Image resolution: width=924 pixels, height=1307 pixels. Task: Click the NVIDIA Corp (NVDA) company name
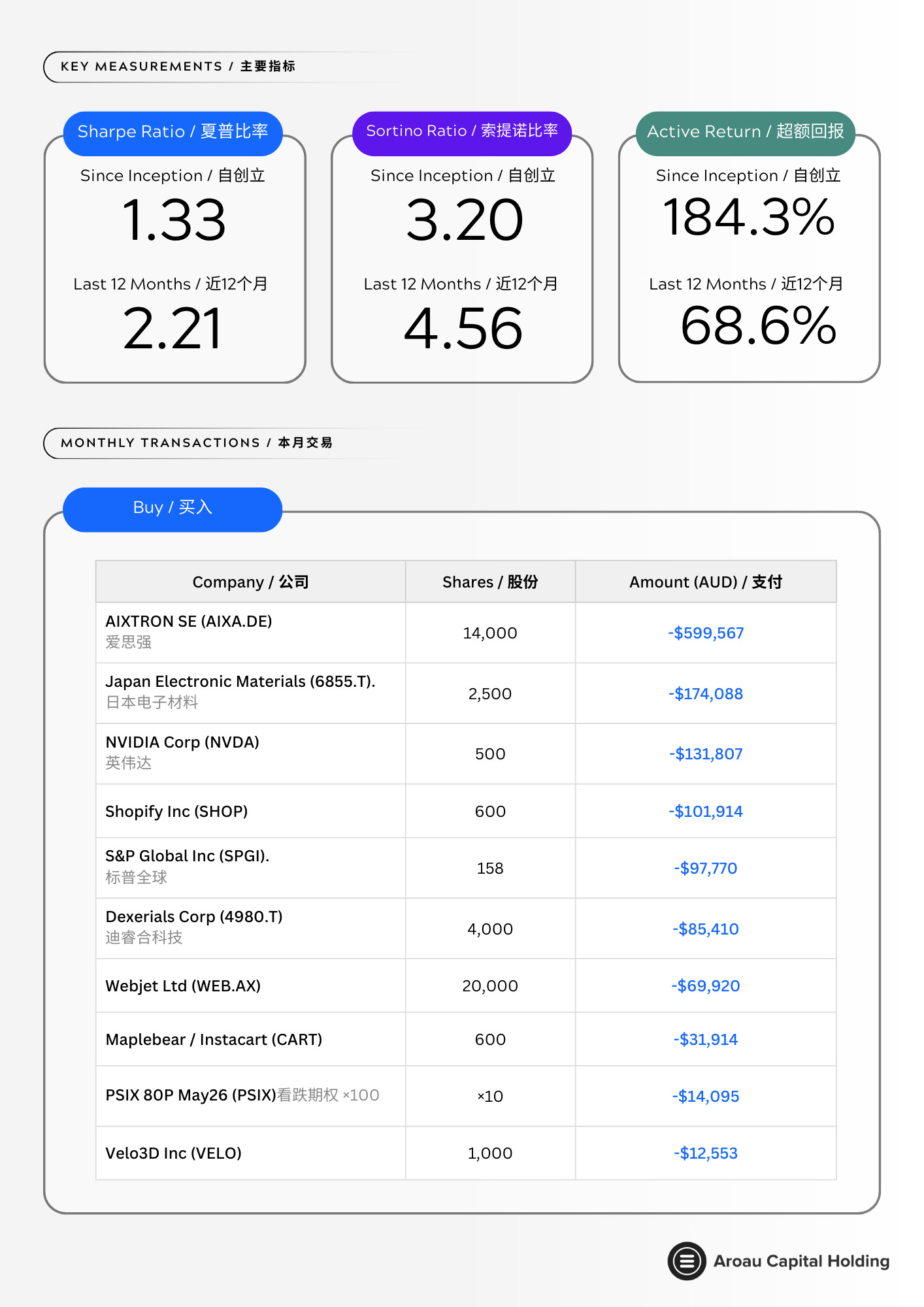tap(182, 742)
